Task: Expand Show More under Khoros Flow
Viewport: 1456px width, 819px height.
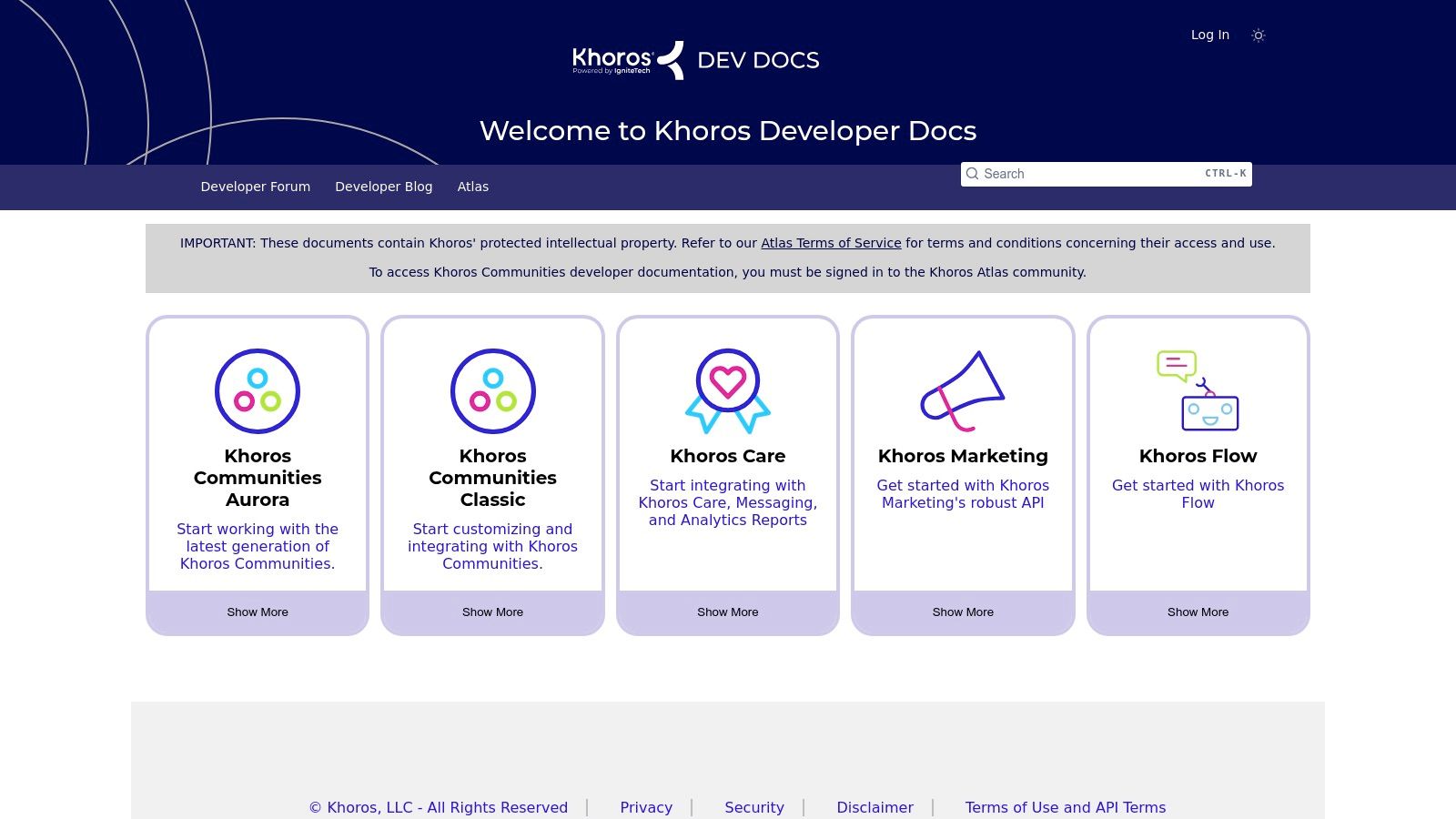Action: tap(1198, 612)
